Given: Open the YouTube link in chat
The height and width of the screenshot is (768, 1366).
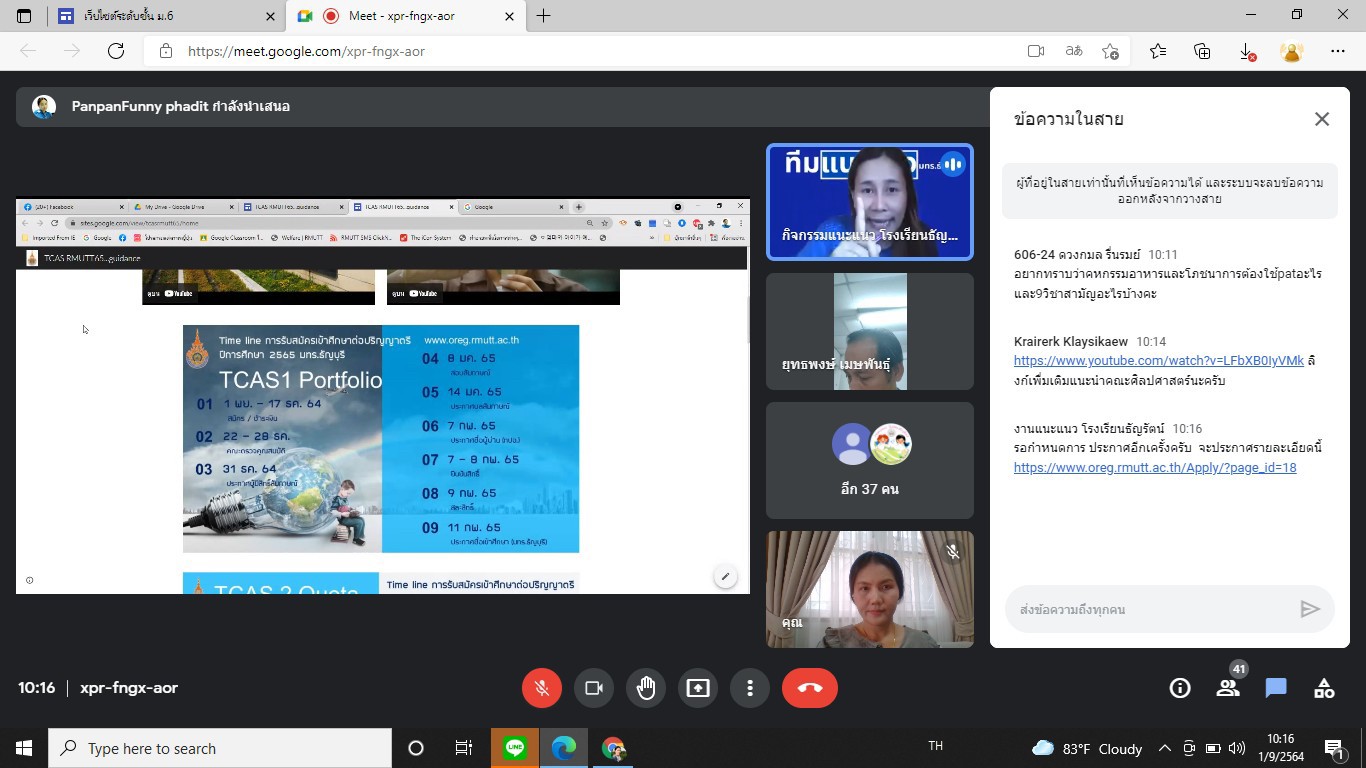Looking at the screenshot, I should (x=1159, y=361).
